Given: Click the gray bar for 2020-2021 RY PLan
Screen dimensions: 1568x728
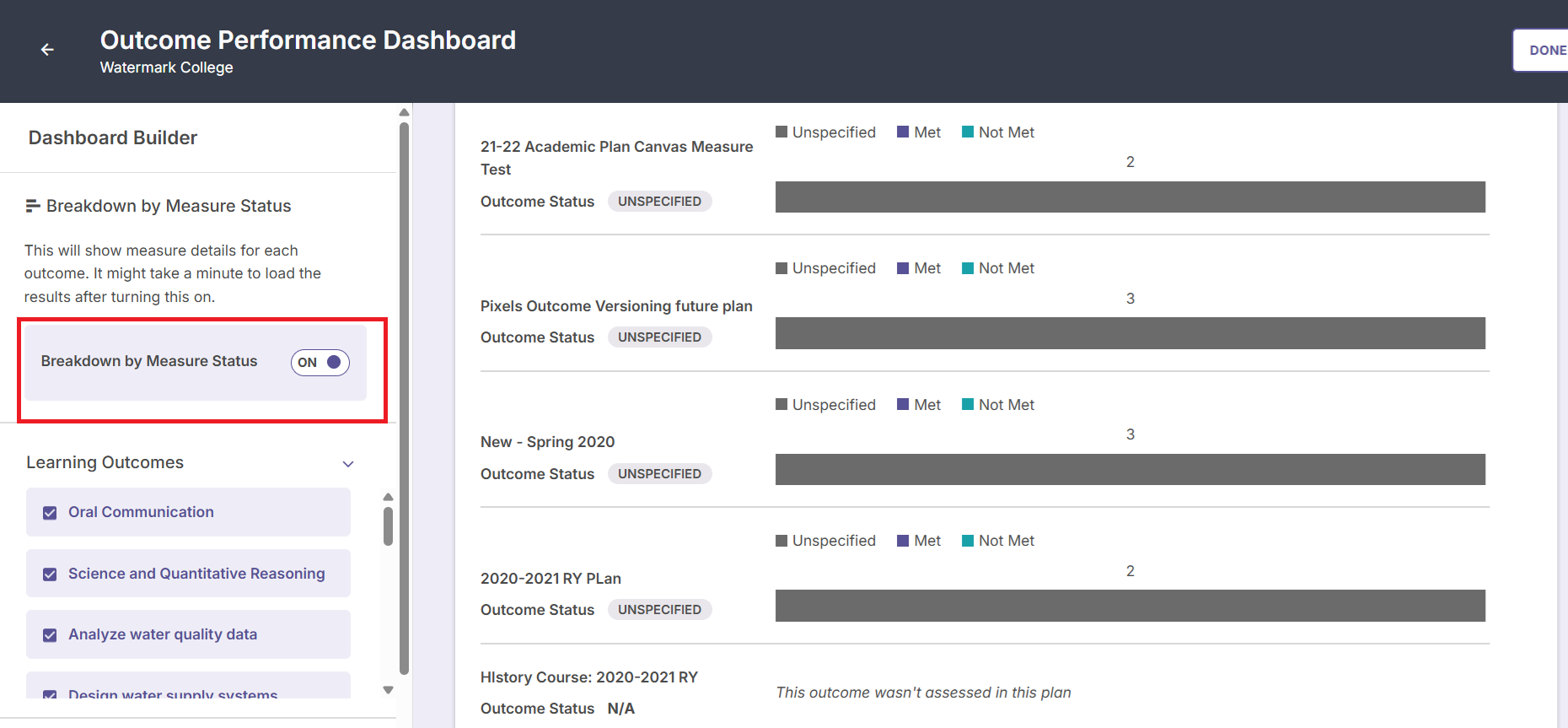Looking at the screenshot, I should point(1130,606).
